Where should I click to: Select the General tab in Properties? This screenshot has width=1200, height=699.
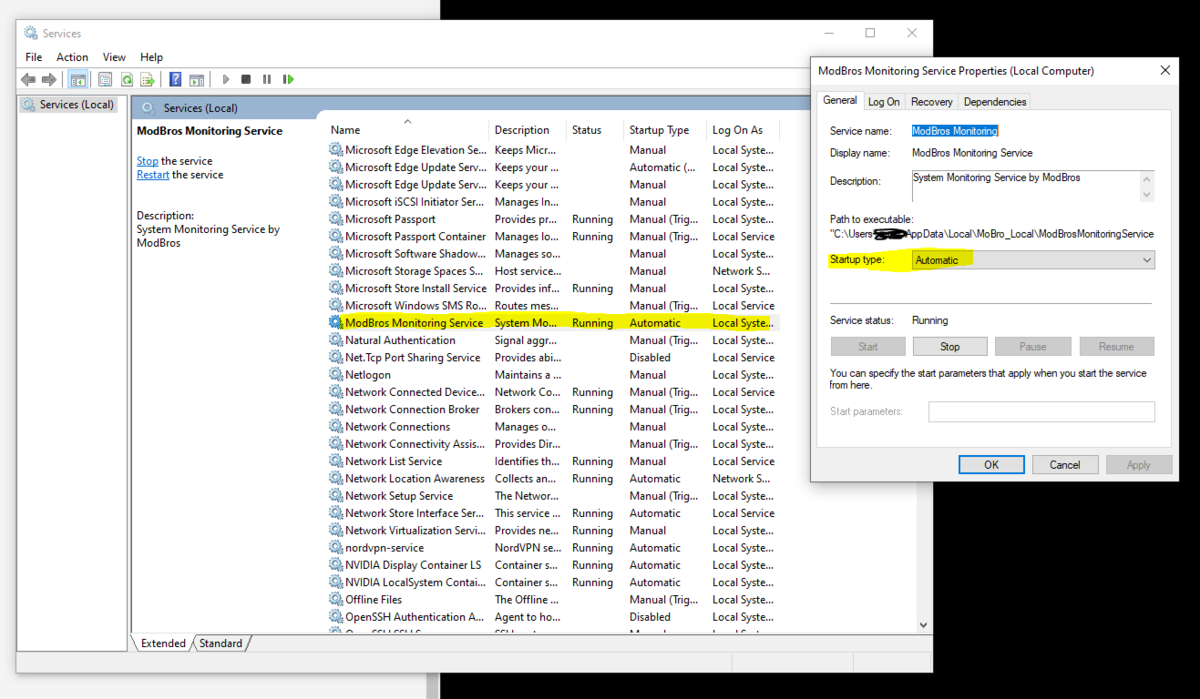point(840,100)
